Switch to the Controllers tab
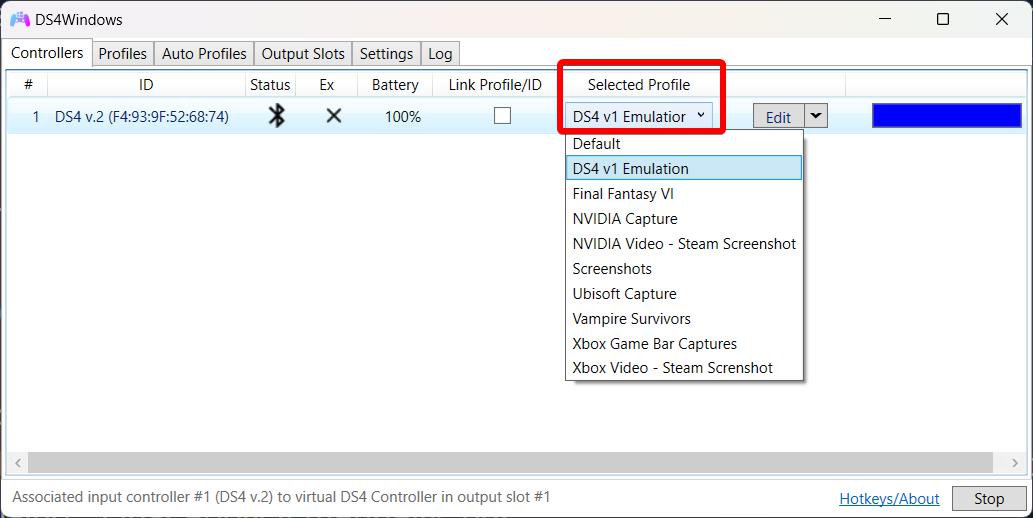 [x=47, y=53]
